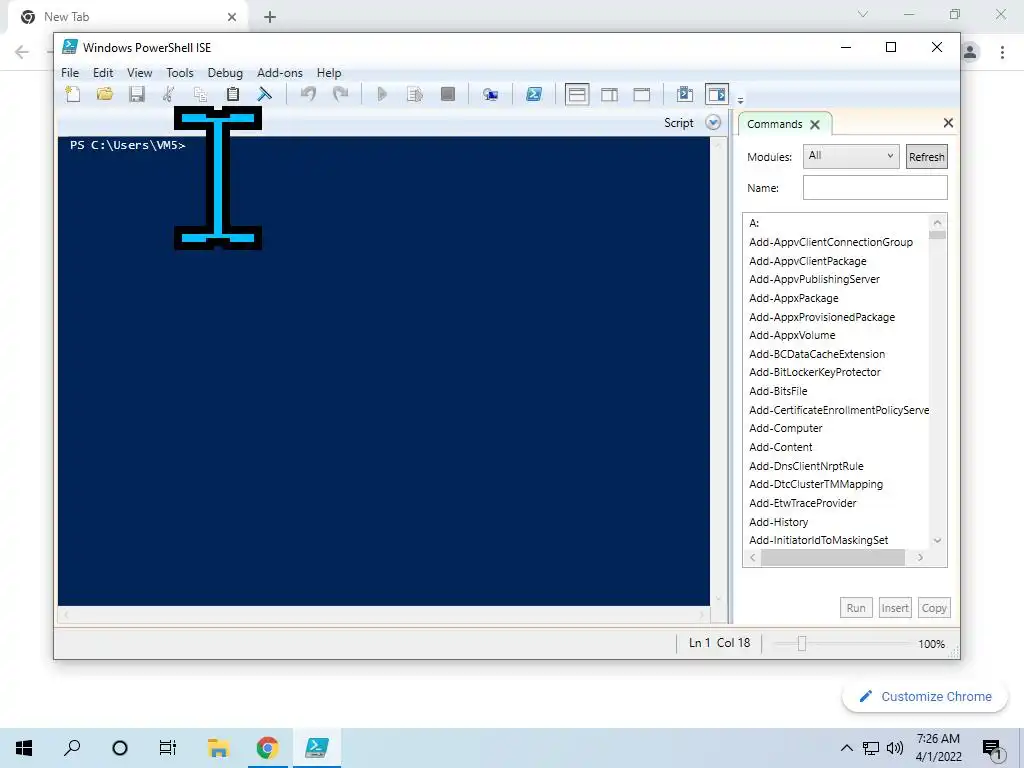Image resolution: width=1024 pixels, height=768 pixels.
Task: Select Add-BitsFile command
Action: (778, 391)
